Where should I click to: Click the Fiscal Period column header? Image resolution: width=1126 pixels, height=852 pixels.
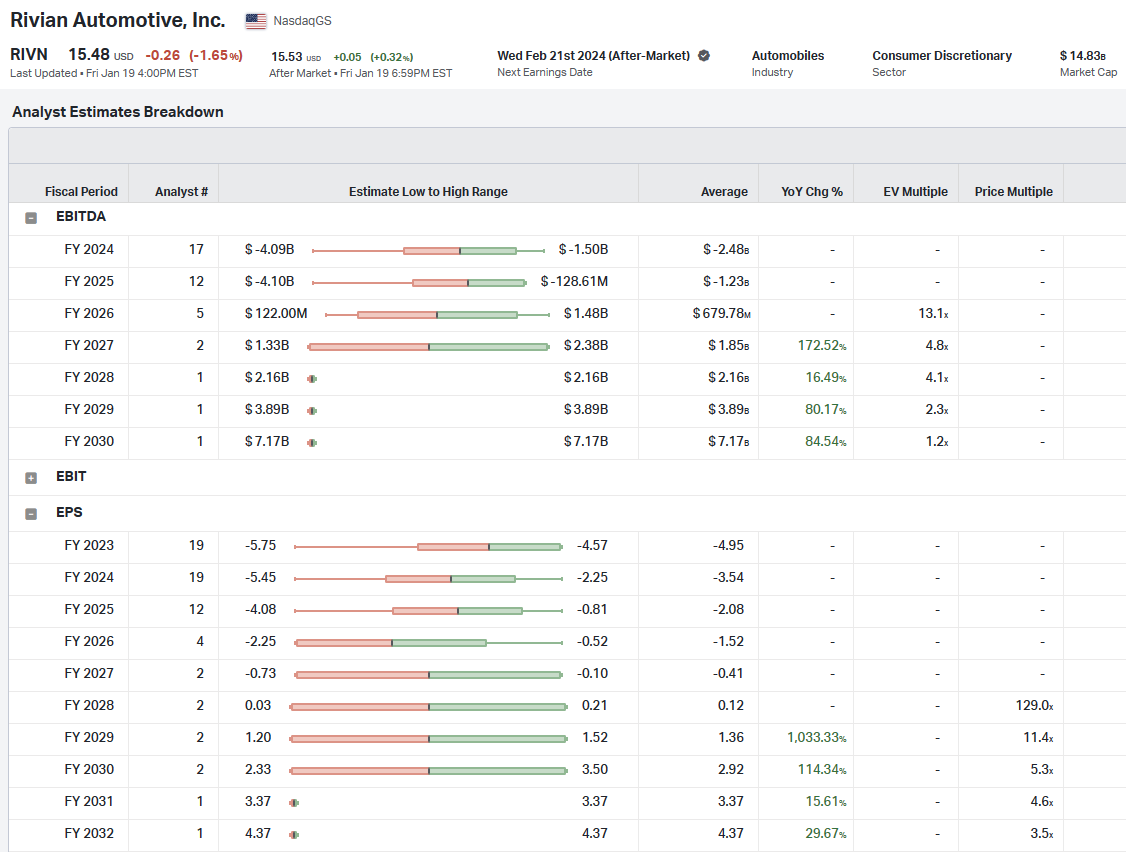coord(81,192)
